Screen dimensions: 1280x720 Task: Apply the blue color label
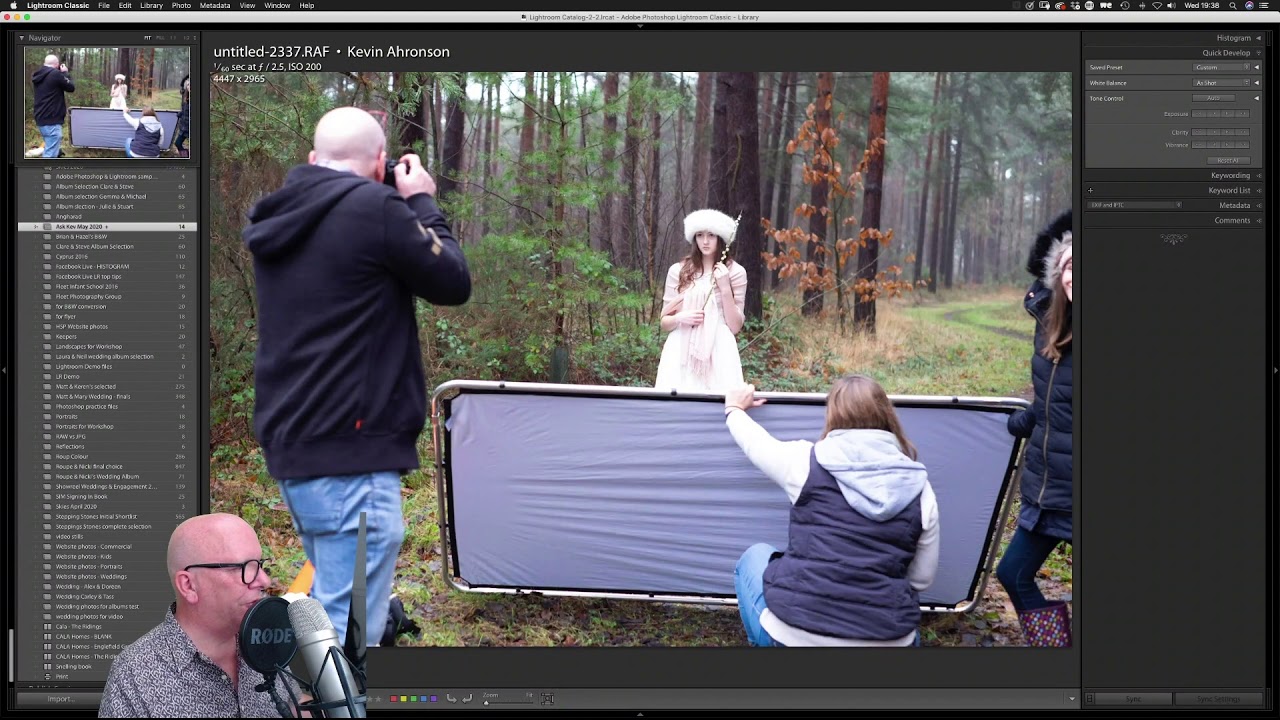pyautogui.click(x=423, y=699)
